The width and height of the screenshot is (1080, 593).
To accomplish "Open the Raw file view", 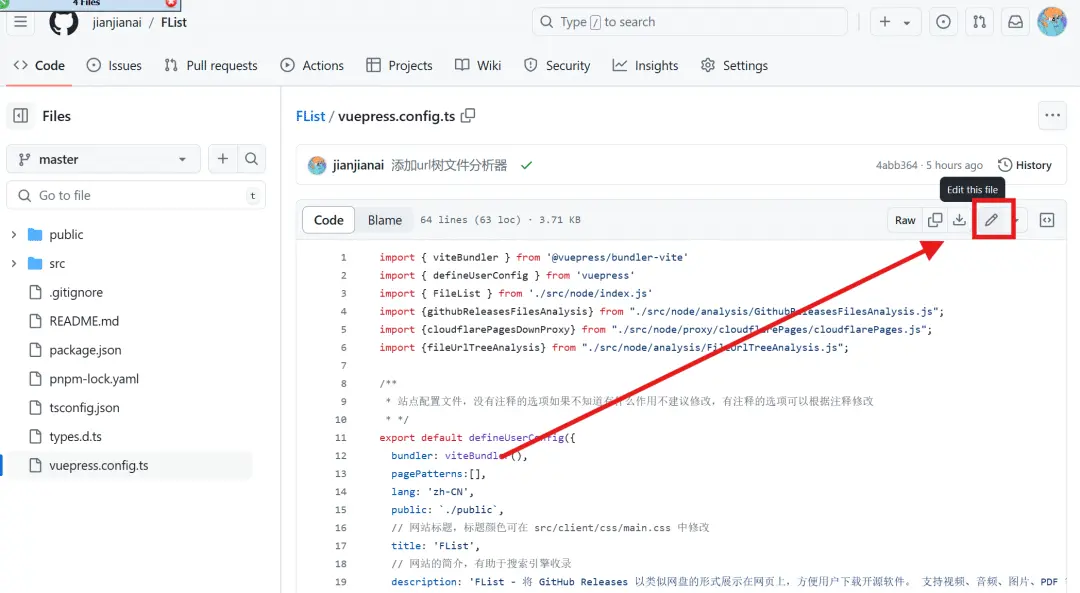I will [x=905, y=220].
